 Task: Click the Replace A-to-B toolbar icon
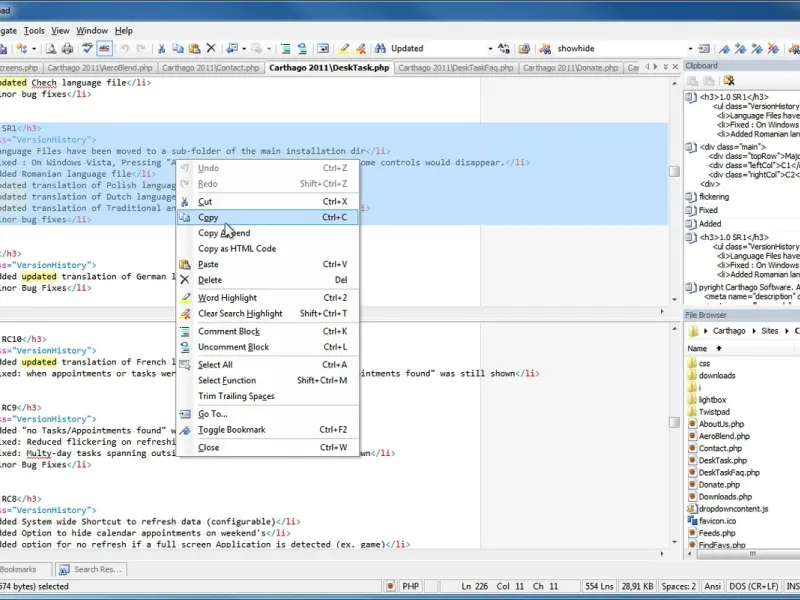click(x=504, y=48)
